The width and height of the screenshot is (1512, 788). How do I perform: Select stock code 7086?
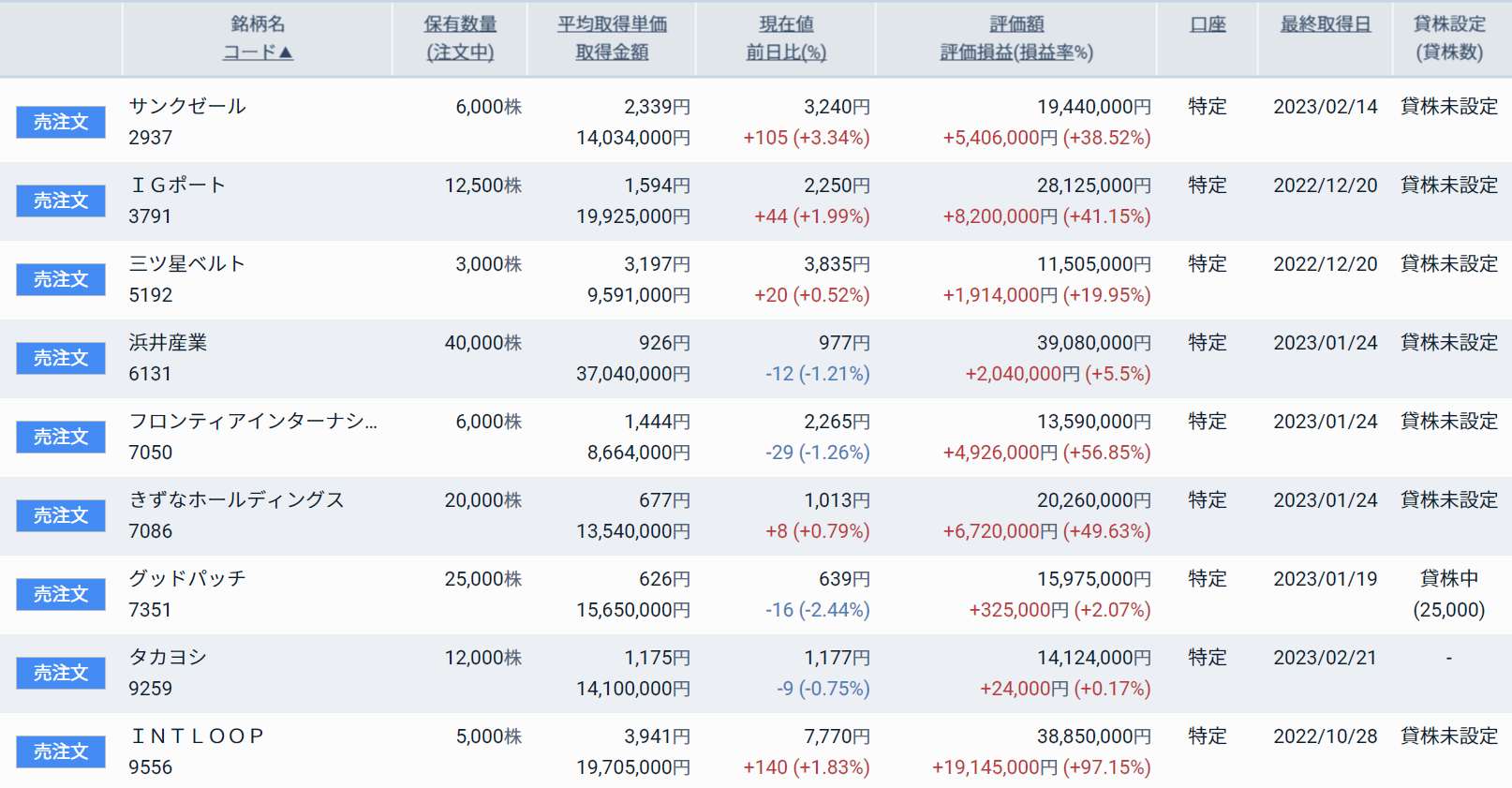coord(151,531)
